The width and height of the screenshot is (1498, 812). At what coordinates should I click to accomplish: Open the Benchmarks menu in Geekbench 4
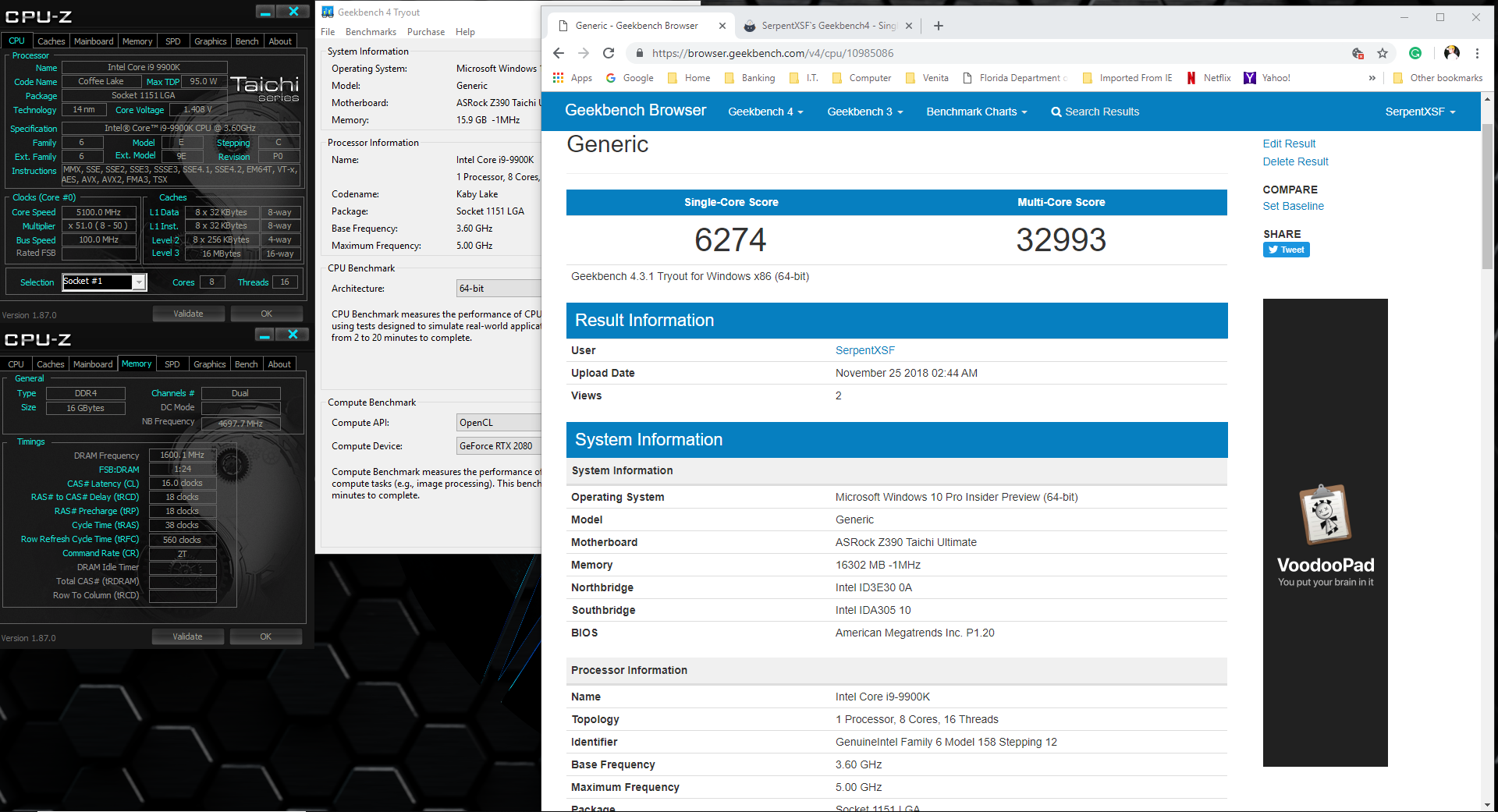click(371, 32)
